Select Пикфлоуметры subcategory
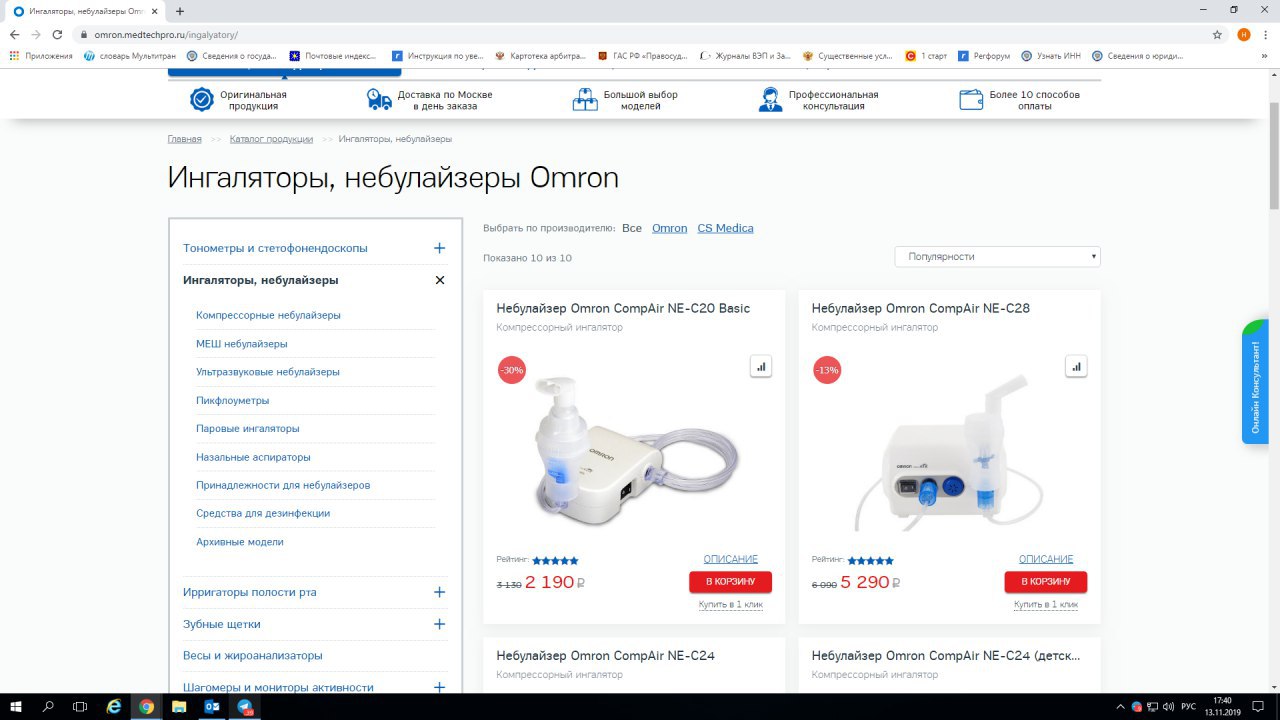Image resolution: width=1280 pixels, height=720 pixels. point(232,400)
